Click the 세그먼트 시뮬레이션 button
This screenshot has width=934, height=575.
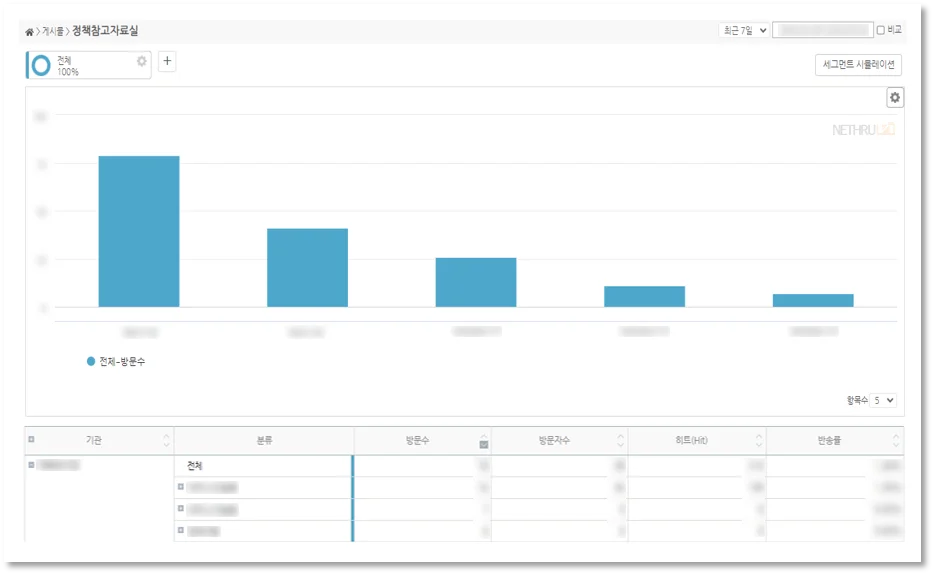(x=858, y=64)
